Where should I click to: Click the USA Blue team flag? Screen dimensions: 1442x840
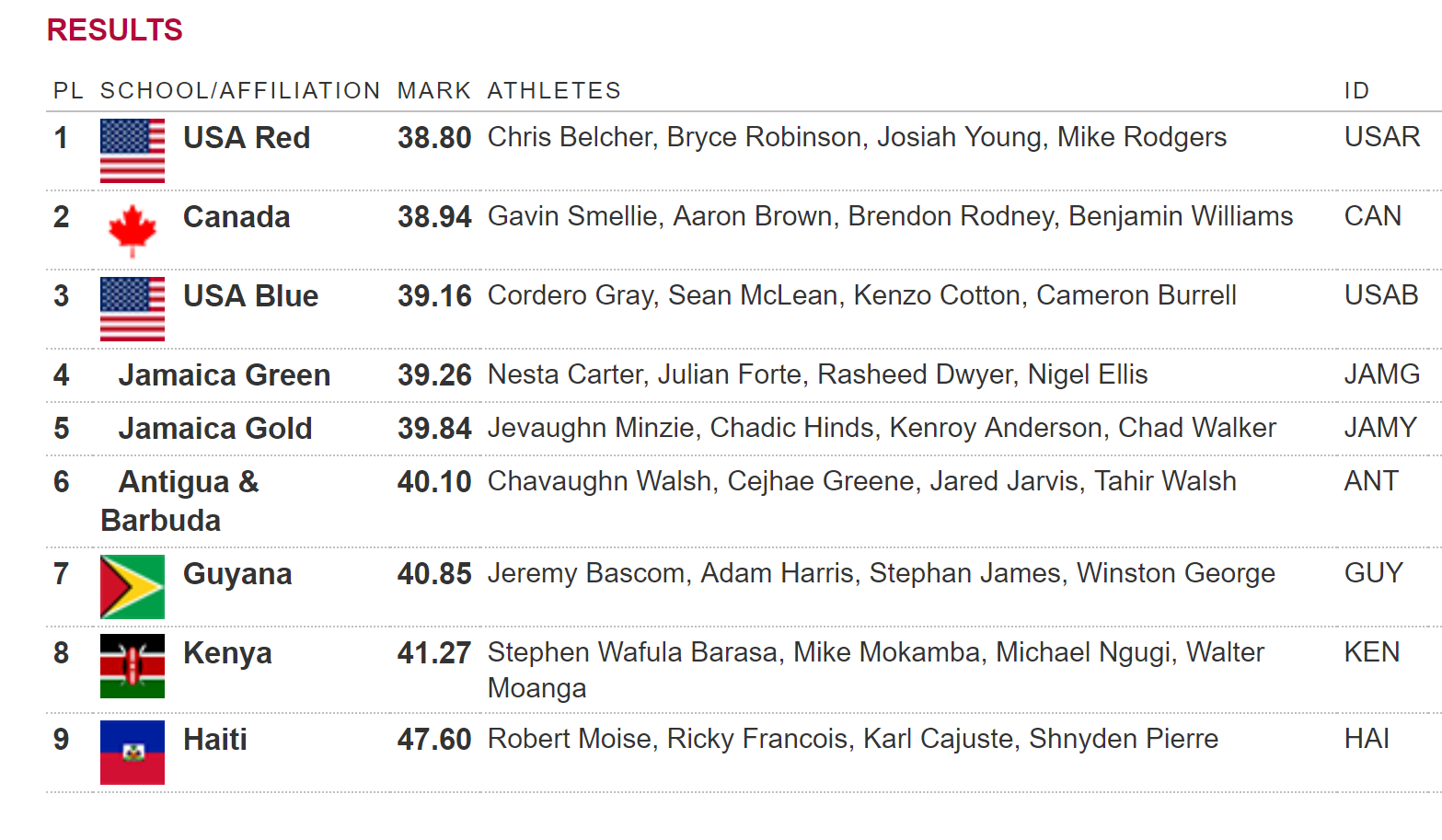133,309
